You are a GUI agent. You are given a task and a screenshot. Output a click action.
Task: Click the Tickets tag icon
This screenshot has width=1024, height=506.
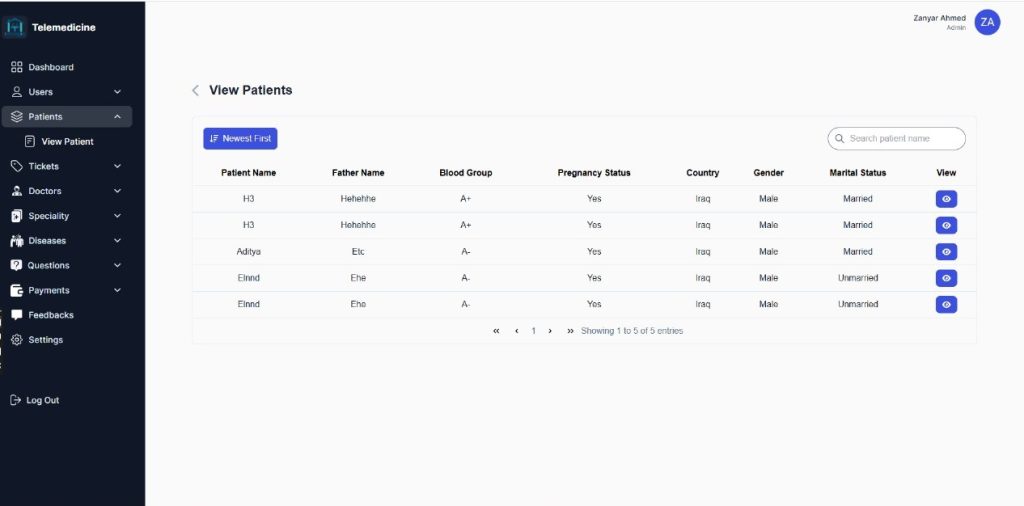16,166
